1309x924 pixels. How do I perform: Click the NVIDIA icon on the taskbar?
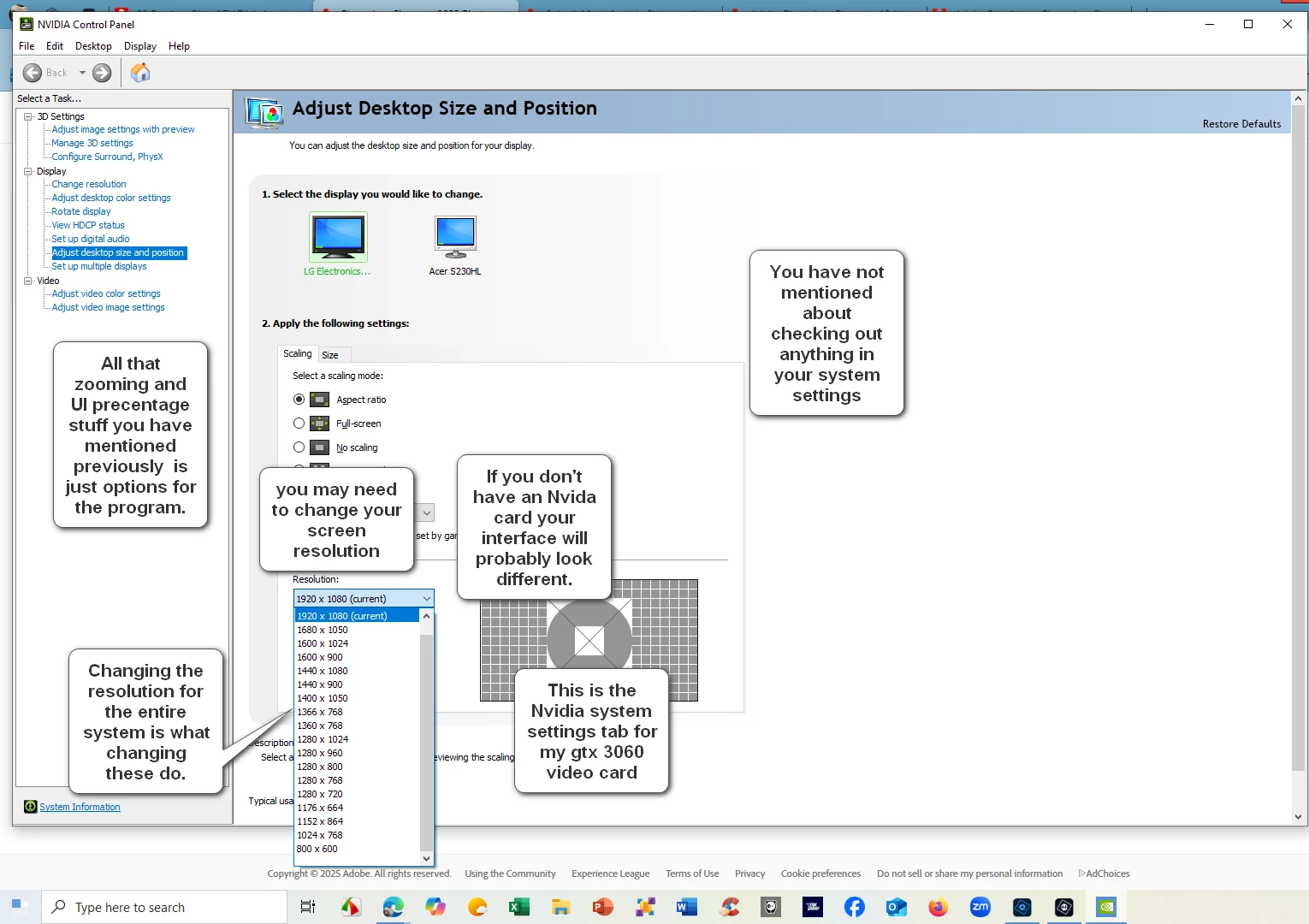click(x=1106, y=907)
